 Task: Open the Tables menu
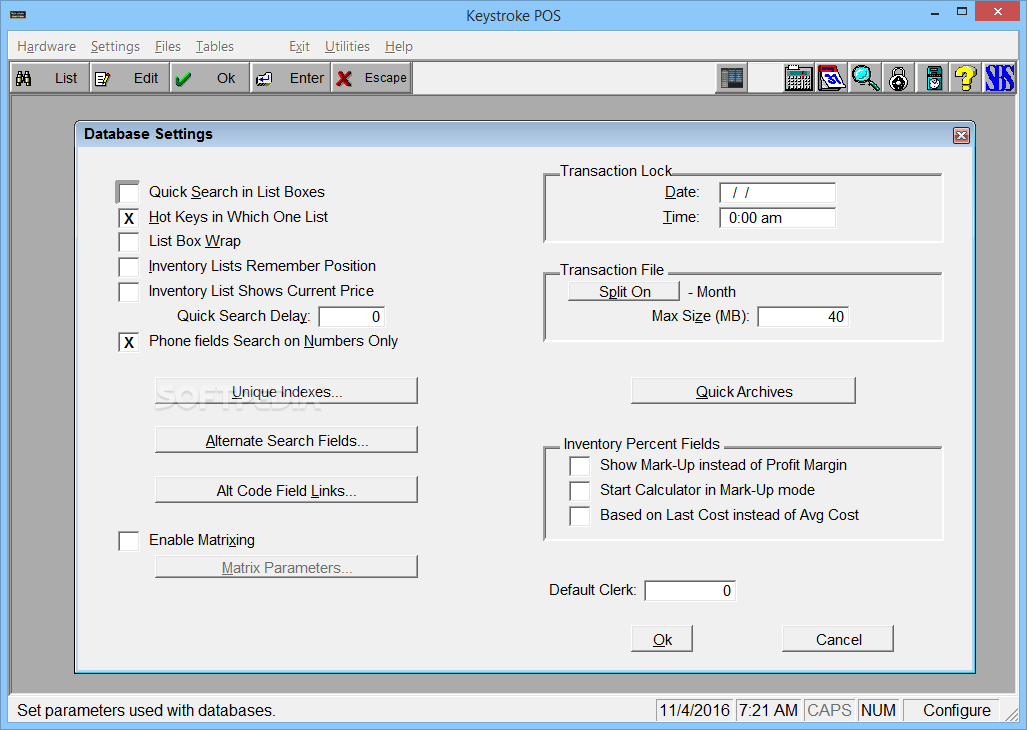(x=215, y=46)
